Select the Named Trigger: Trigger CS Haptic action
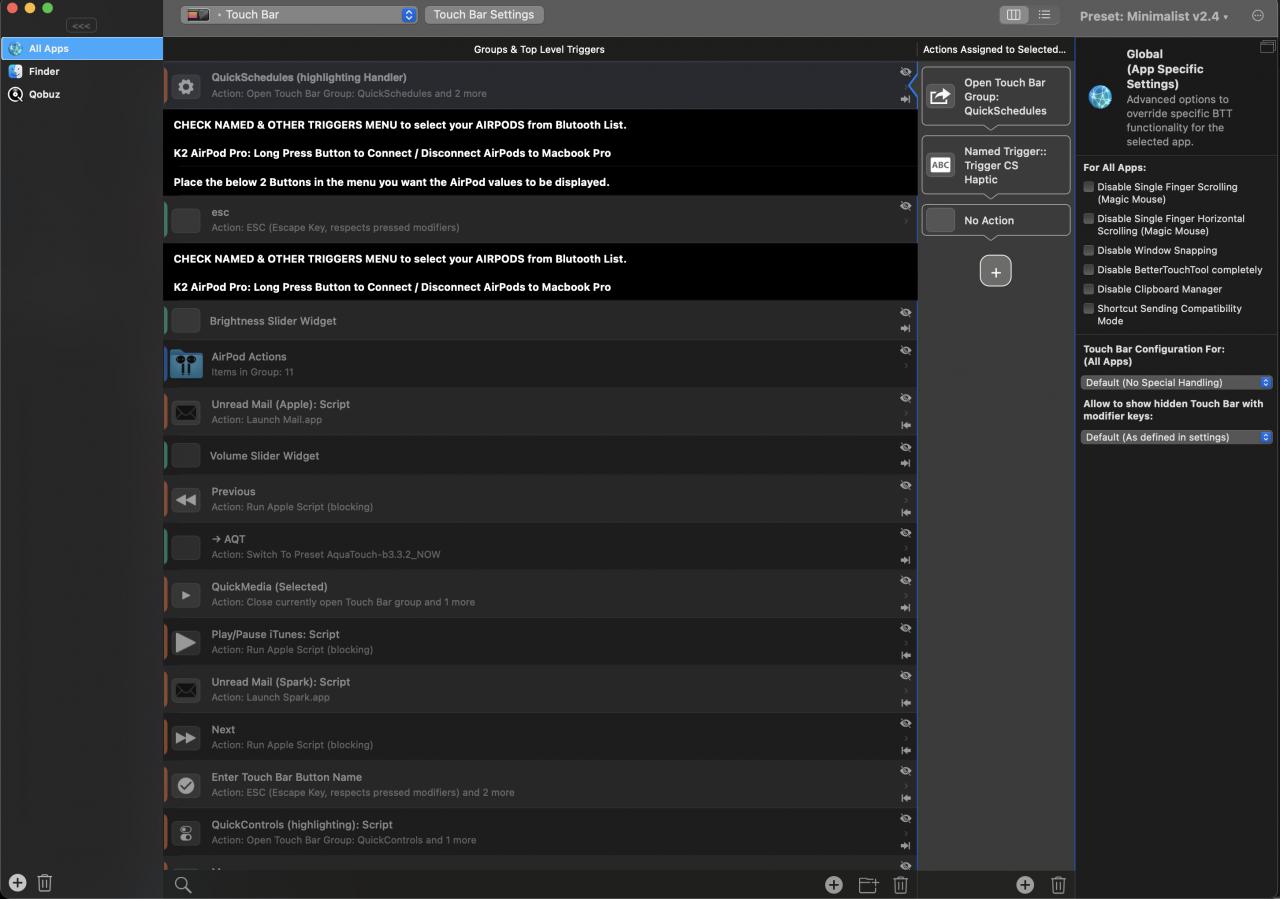 click(996, 165)
